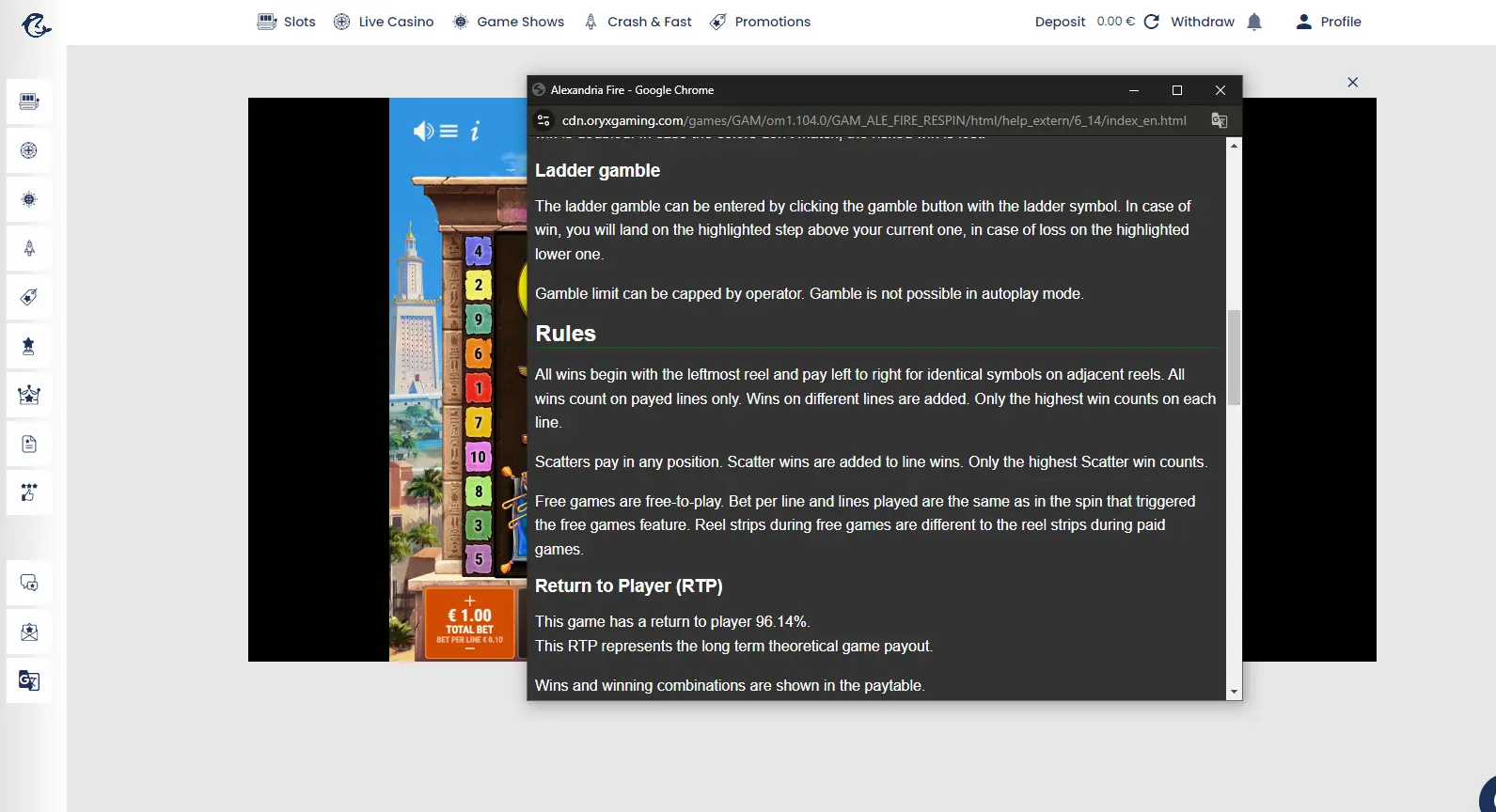Click the 'Ladder gamble' heading
1496x812 pixels.
[598, 170]
